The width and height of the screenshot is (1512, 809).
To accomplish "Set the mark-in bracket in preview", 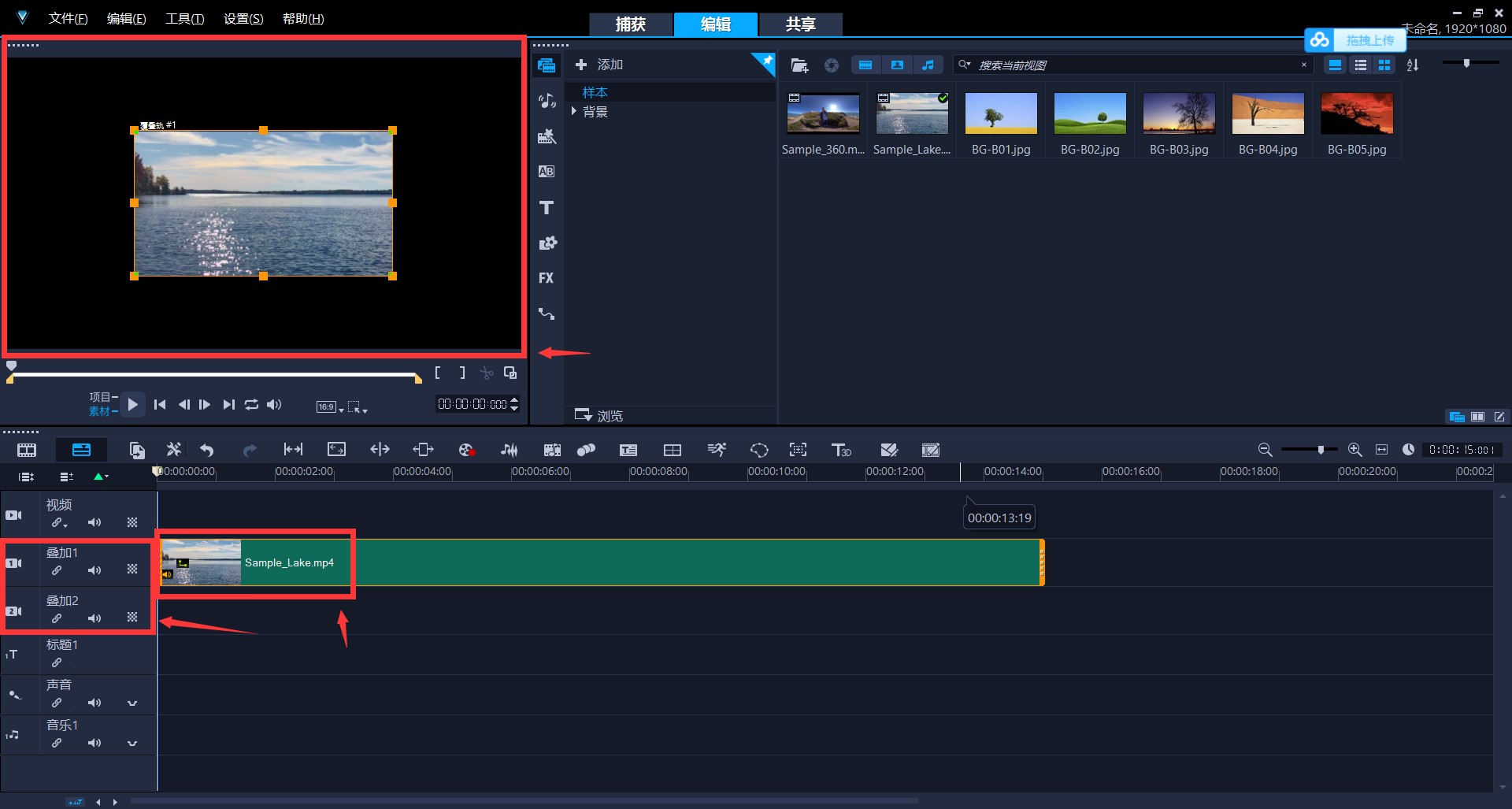I will pyautogui.click(x=438, y=373).
